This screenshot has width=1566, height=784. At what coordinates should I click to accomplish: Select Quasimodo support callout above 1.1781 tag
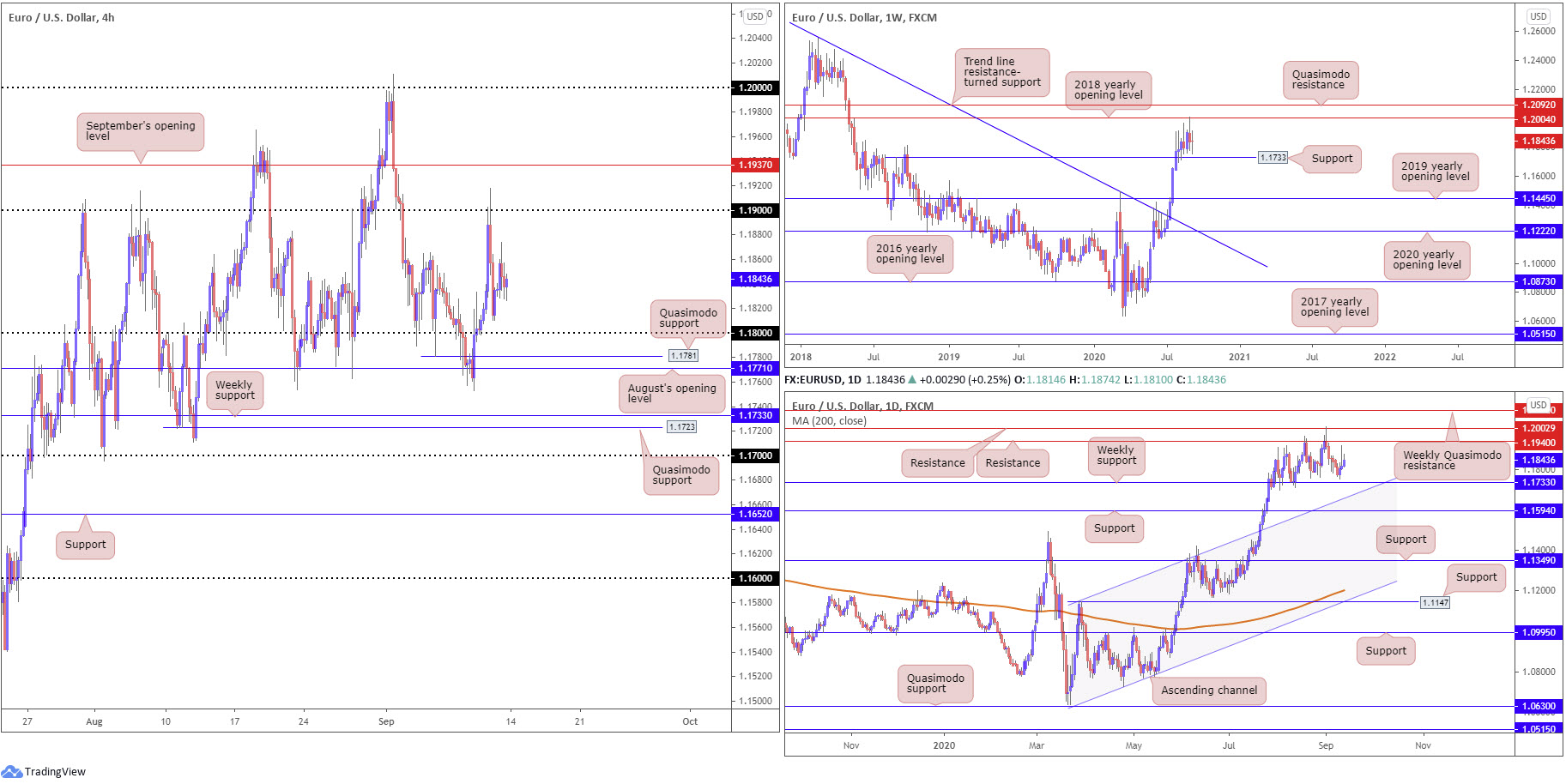[x=688, y=317]
